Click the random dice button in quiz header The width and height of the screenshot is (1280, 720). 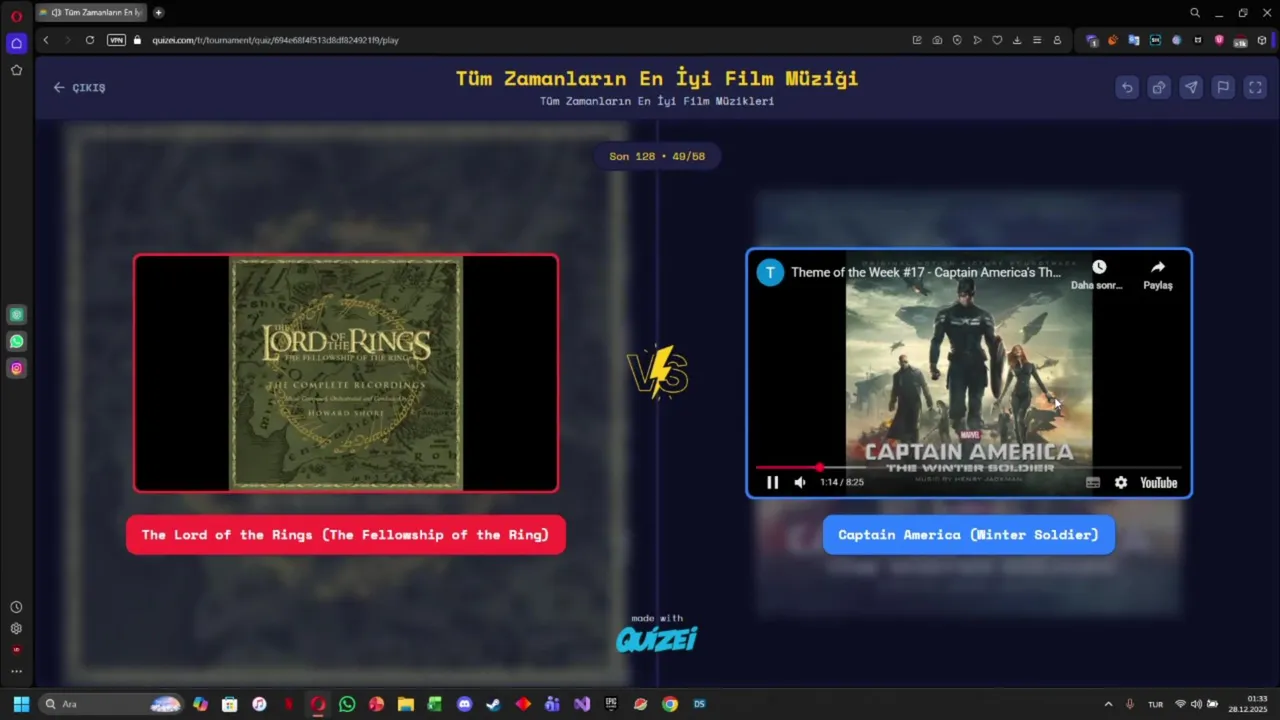[x=1159, y=87]
